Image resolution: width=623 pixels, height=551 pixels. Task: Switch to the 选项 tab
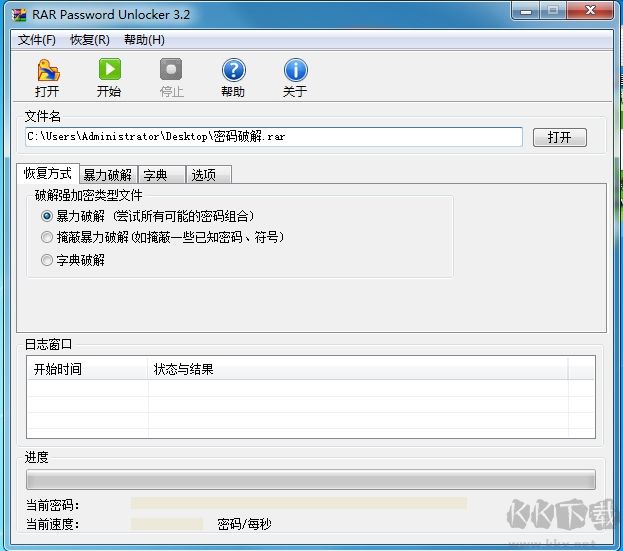[x=209, y=175]
